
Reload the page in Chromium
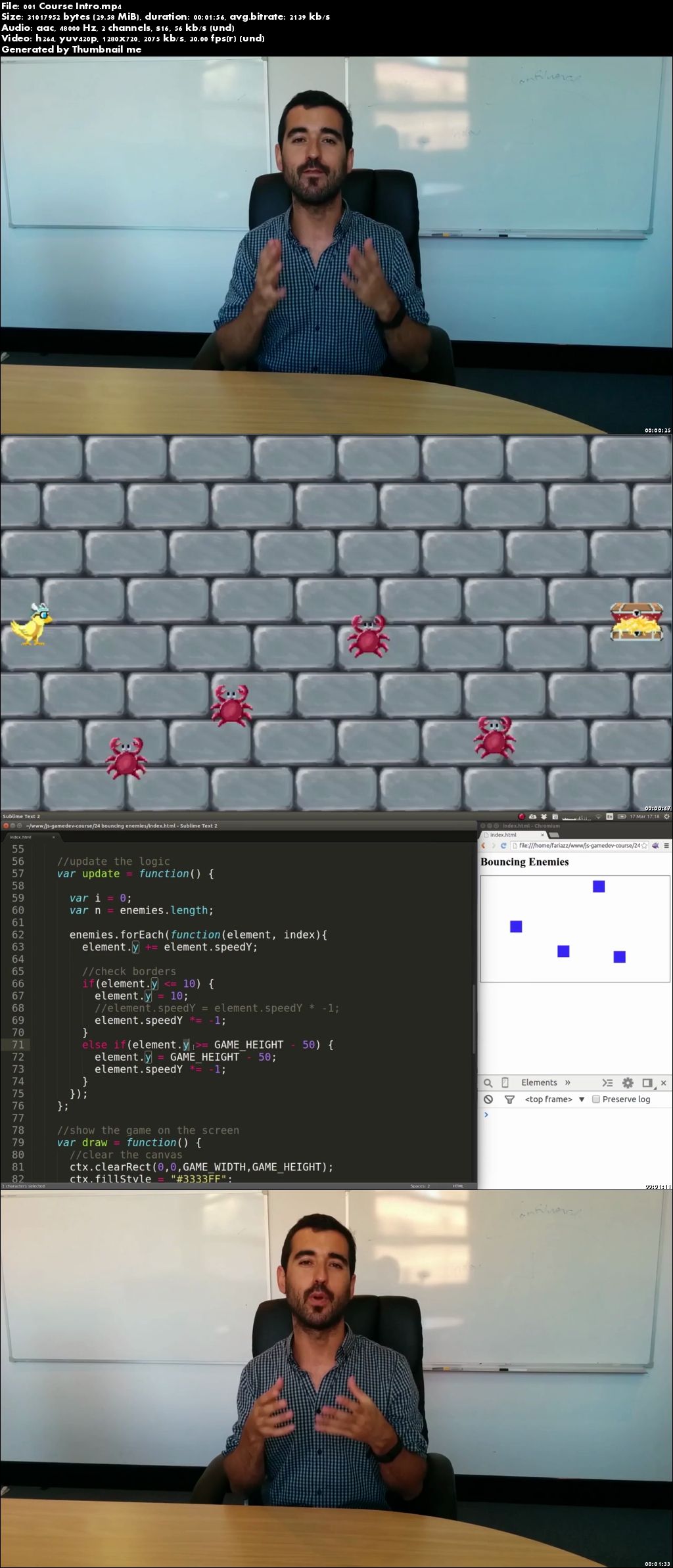[x=503, y=846]
